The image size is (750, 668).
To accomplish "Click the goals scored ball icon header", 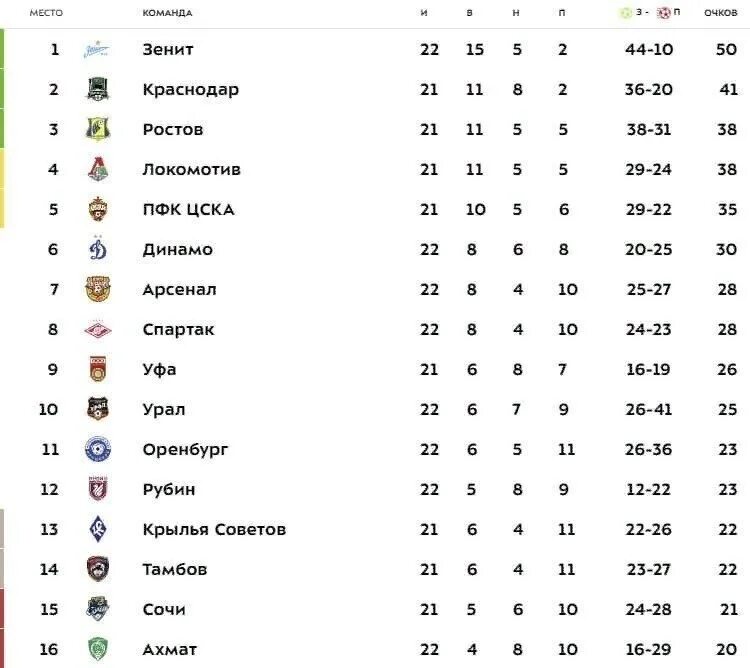I will 625,13.
